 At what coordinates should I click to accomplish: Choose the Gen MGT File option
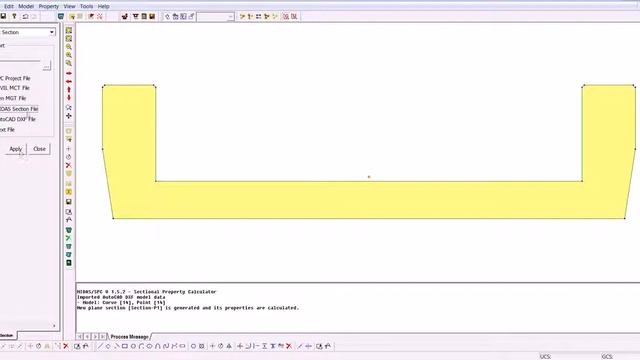coord(13,98)
